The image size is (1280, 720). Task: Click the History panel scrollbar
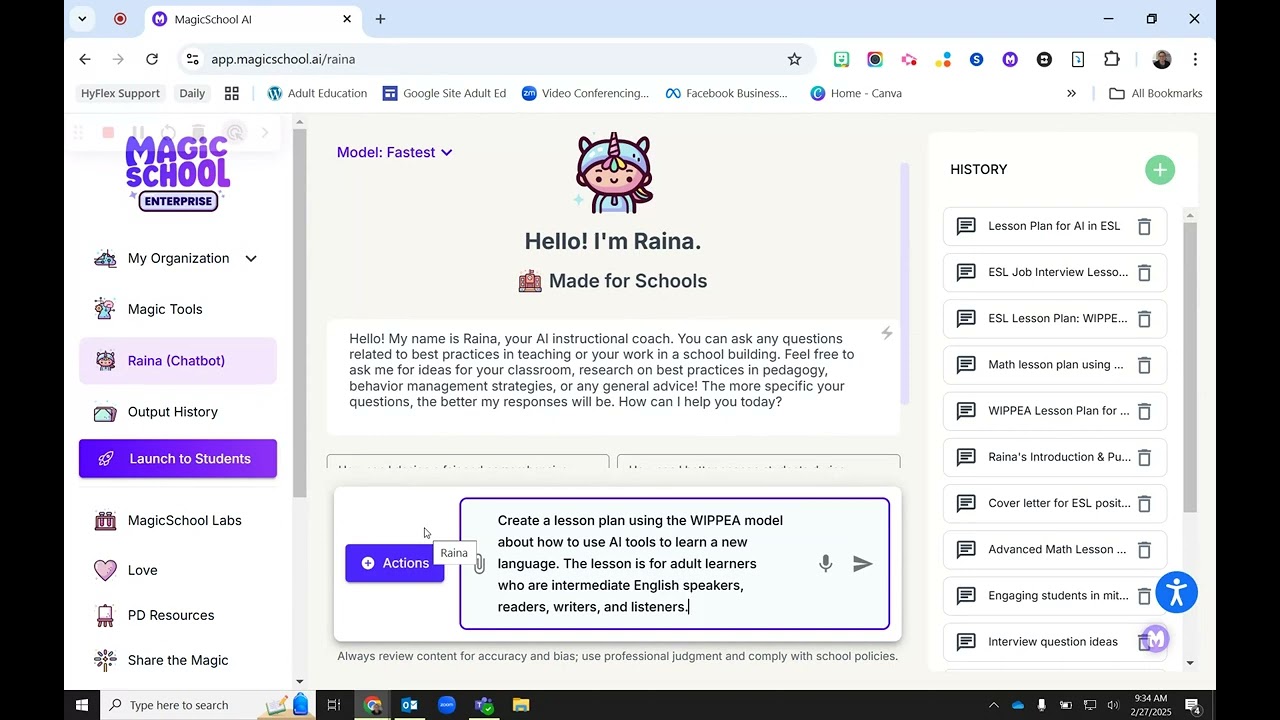click(x=1190, y=368)
